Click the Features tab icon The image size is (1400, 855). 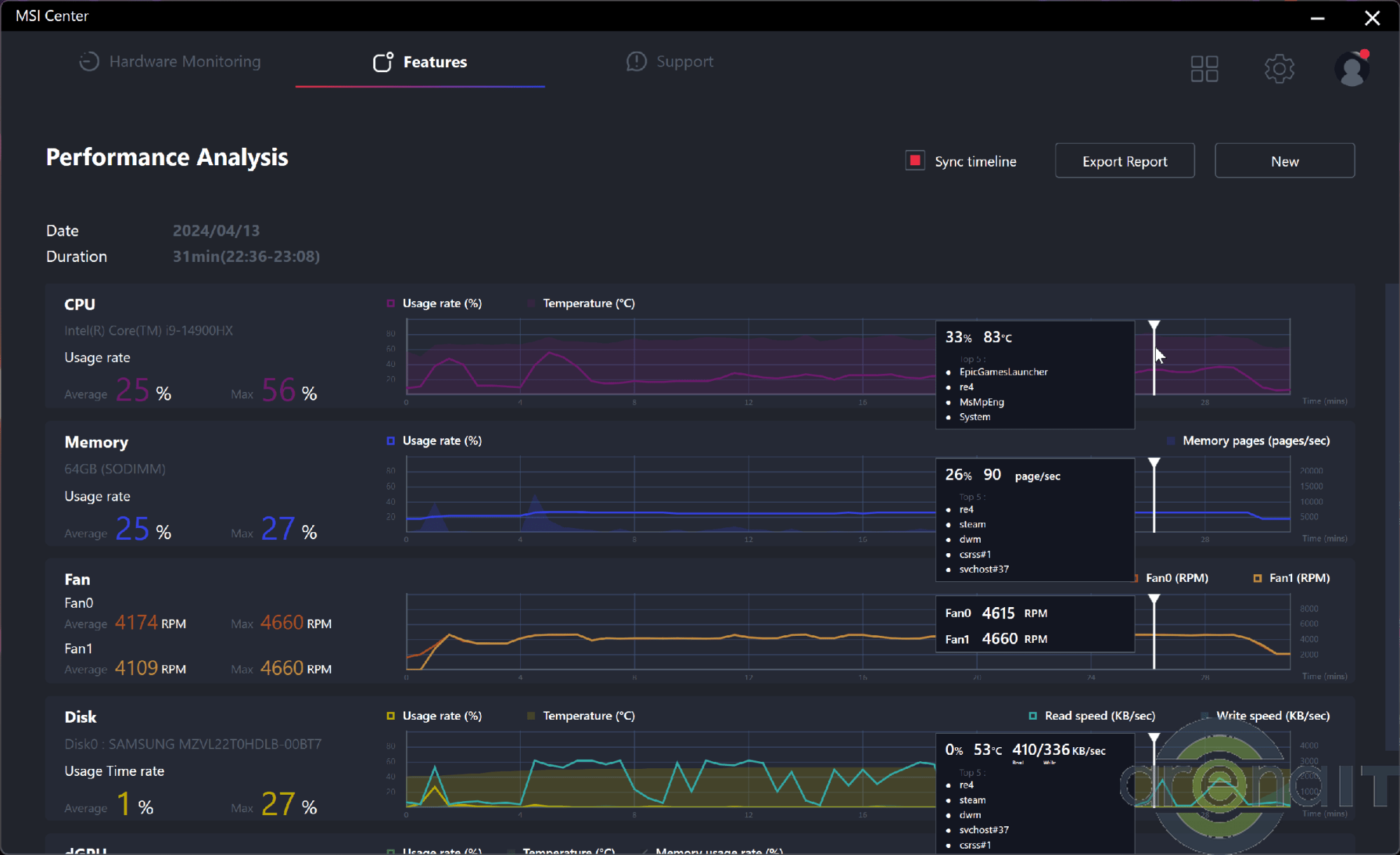pyautogui.click(x=383, y=62)
